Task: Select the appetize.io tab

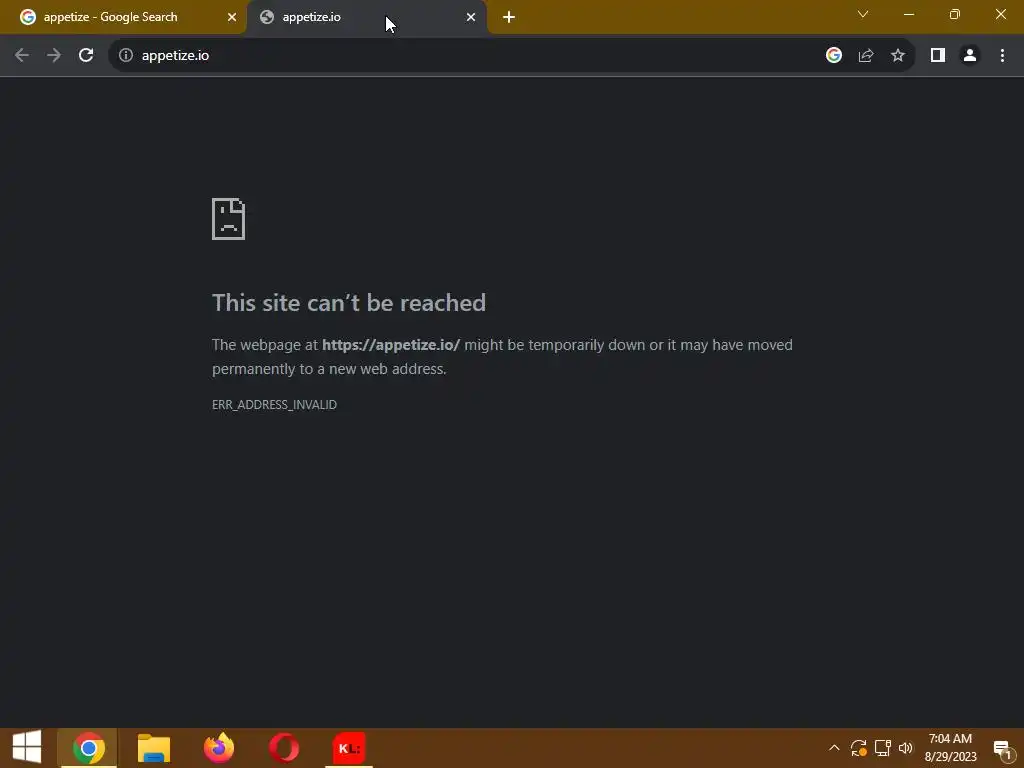Action: point(366,17)
